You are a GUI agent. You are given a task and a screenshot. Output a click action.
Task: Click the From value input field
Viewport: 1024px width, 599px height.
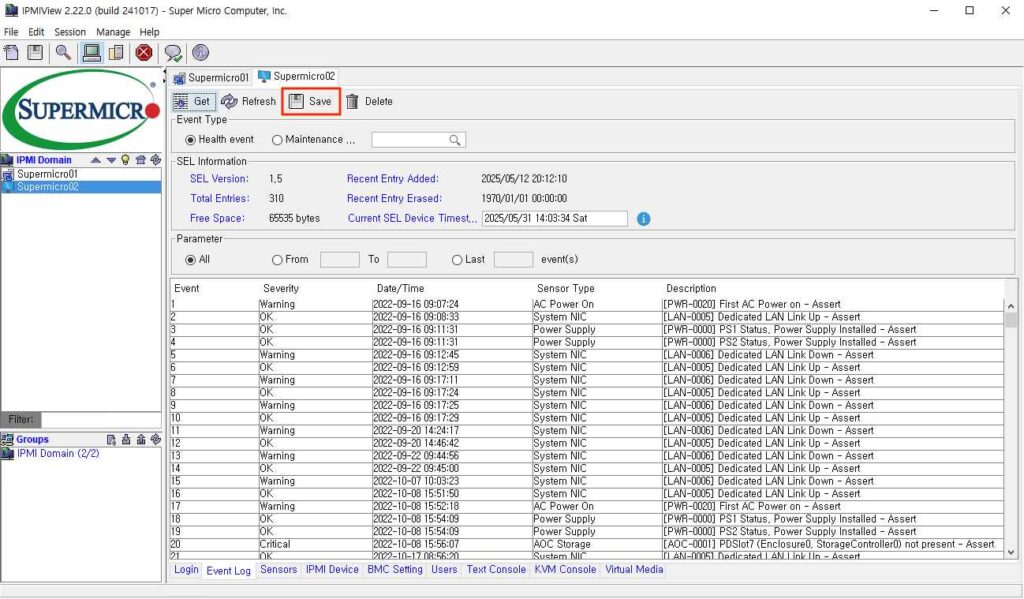pos(340,260)
